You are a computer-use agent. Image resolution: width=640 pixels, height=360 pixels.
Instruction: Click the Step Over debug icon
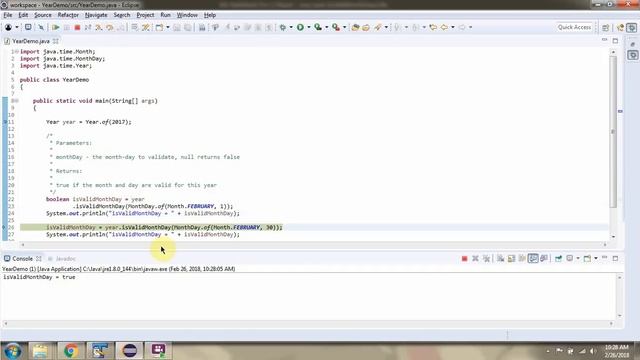110,27
